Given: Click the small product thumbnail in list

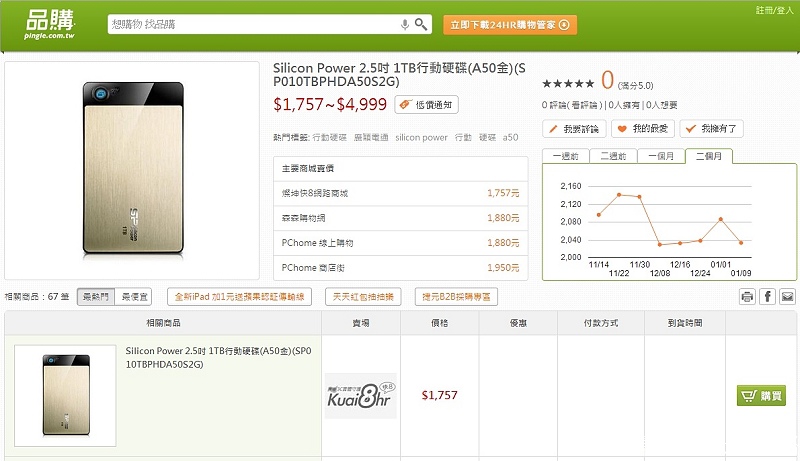Looking at the screenshot, I should pos(66,395).
